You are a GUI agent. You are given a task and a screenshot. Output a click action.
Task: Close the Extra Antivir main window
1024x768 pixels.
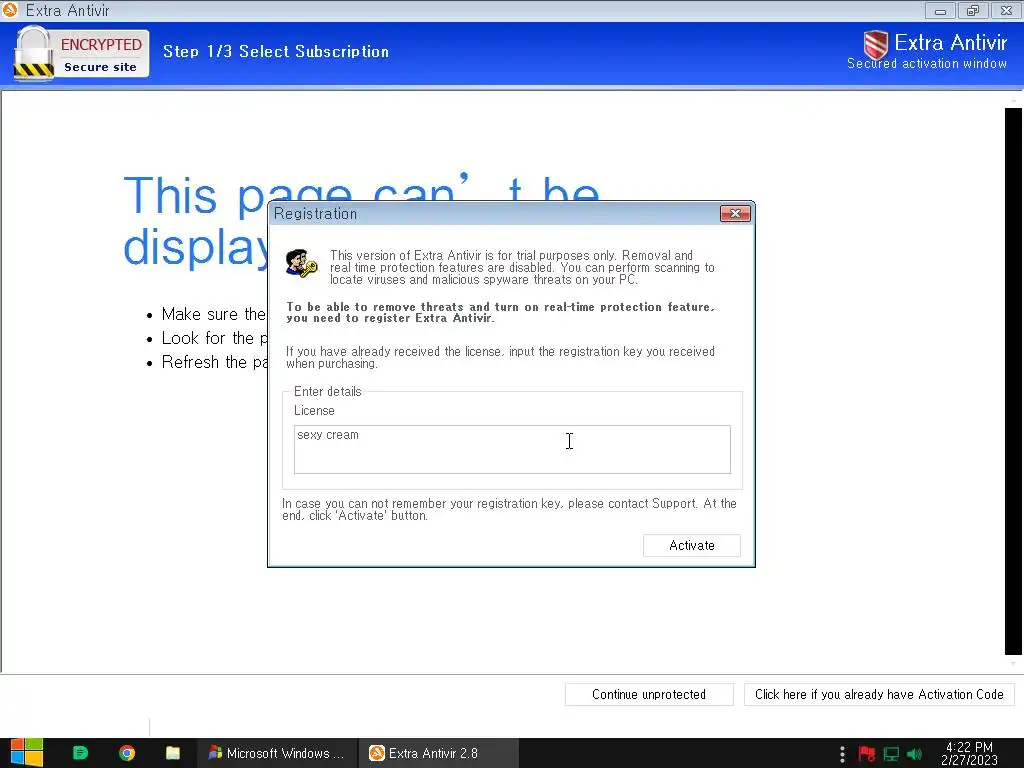coord(1006,10)
